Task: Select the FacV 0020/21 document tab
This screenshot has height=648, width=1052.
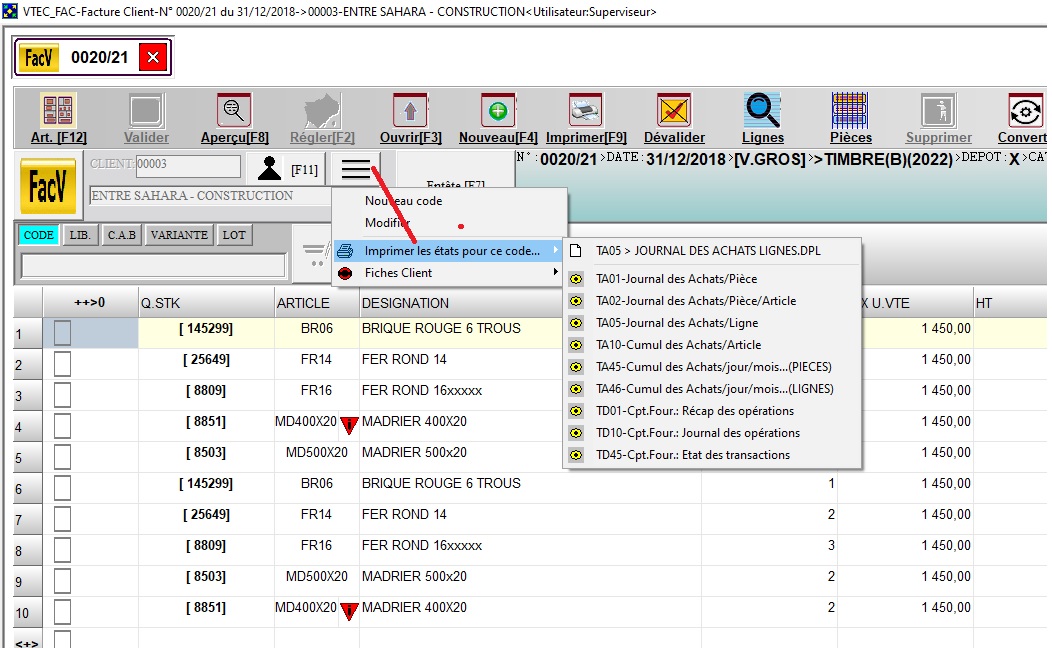Action: pyautogui.click(x=93, y=57)
